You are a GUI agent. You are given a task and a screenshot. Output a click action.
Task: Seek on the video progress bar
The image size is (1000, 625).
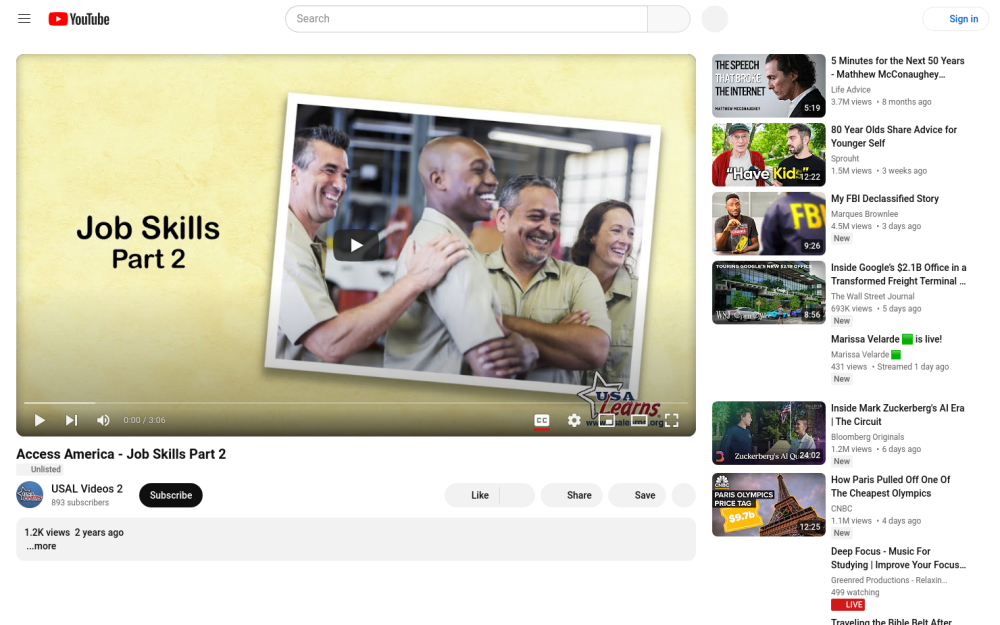(356, 402)
